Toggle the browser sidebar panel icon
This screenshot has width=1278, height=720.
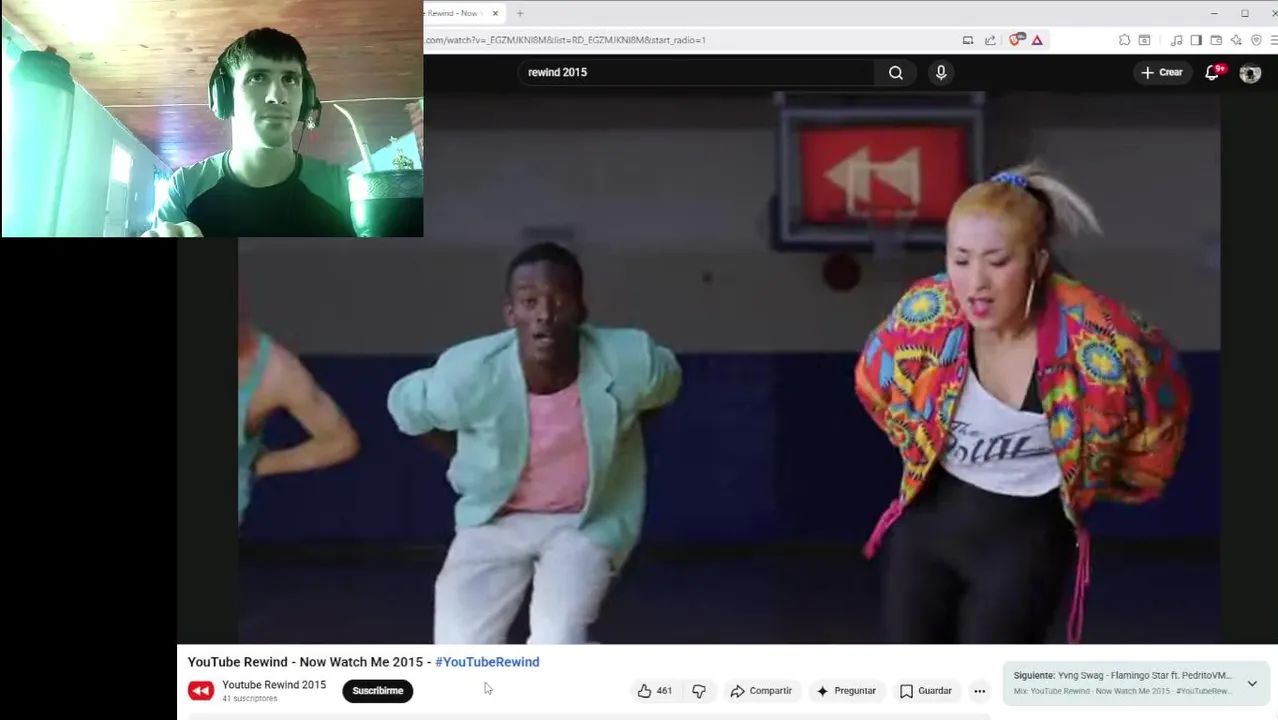point(1196,40)
